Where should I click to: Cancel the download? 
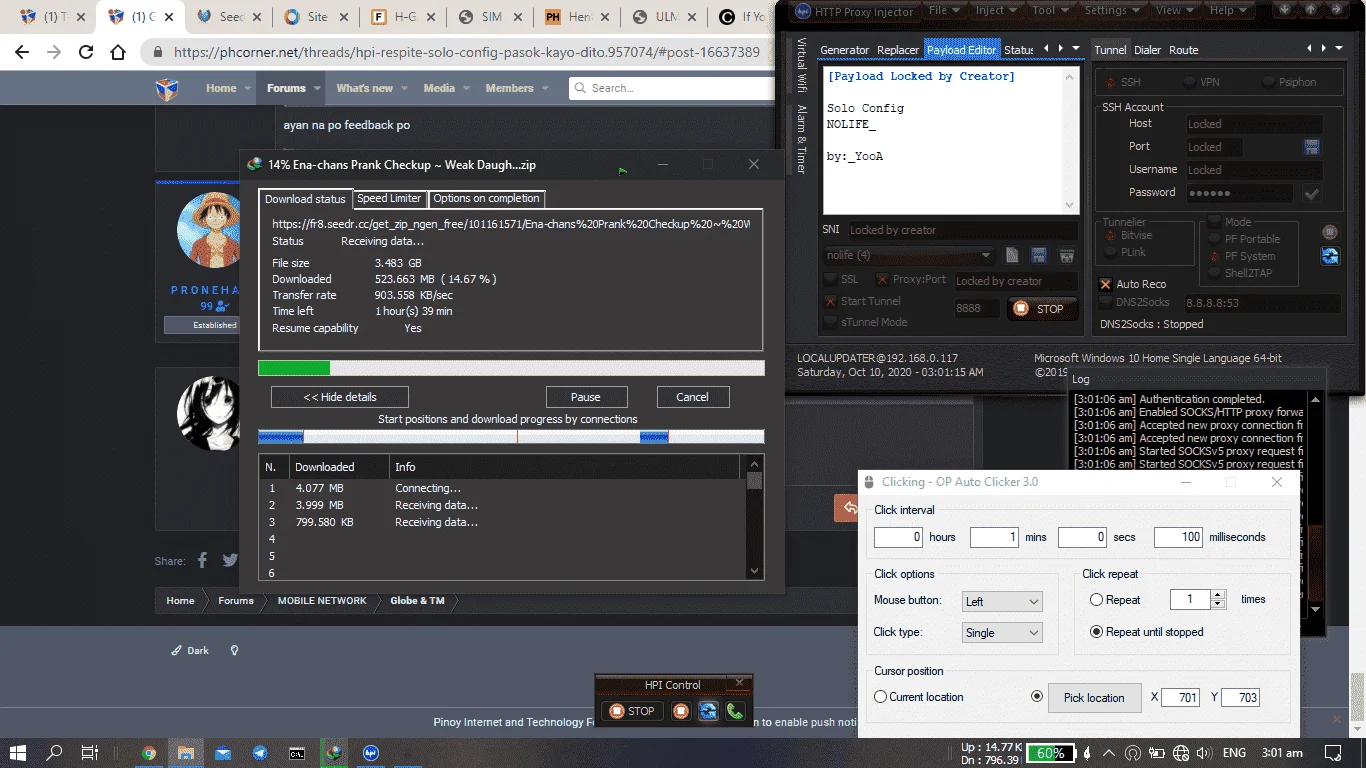pos(692,397)
